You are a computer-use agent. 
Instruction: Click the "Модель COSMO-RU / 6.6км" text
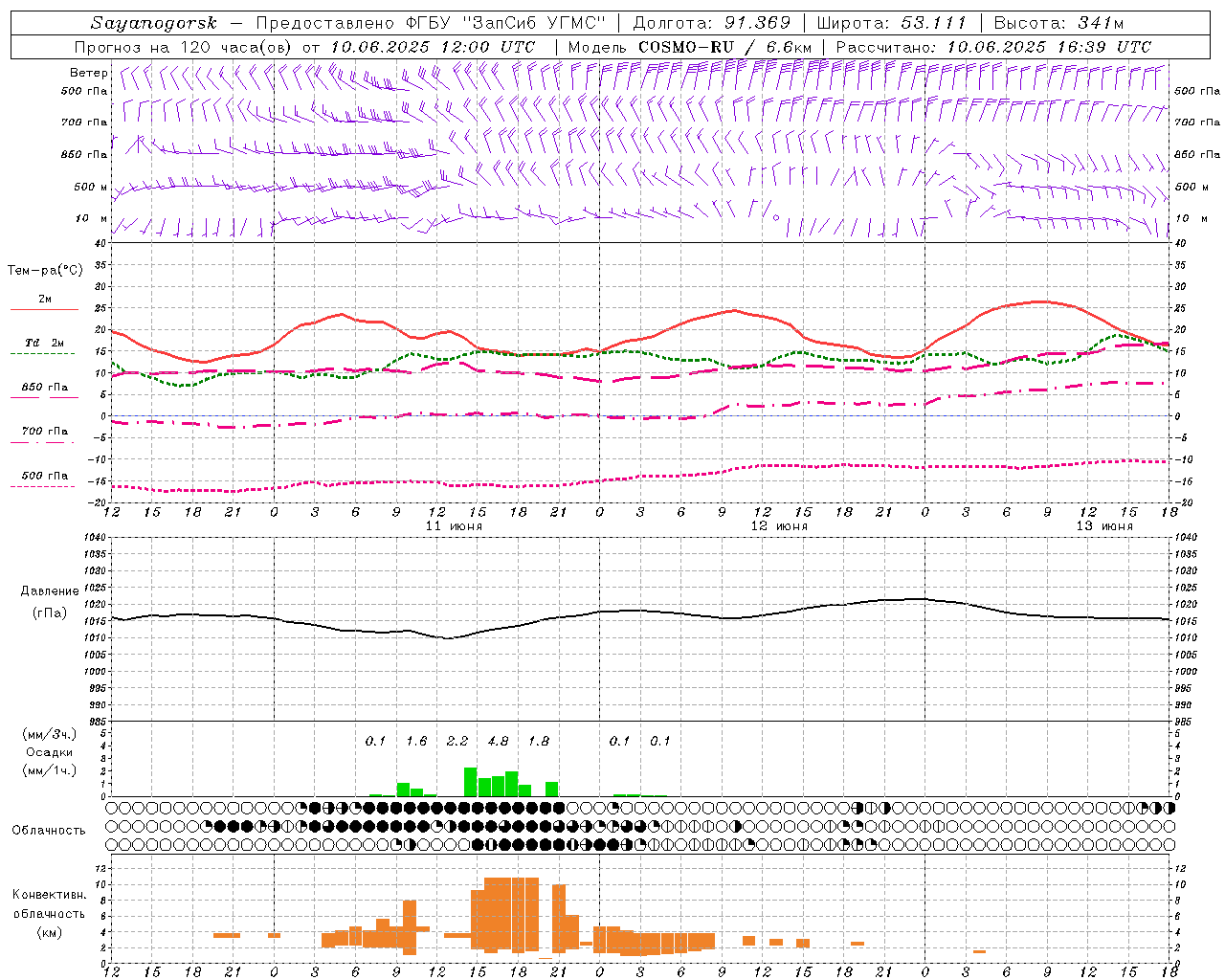click(690, 47)
